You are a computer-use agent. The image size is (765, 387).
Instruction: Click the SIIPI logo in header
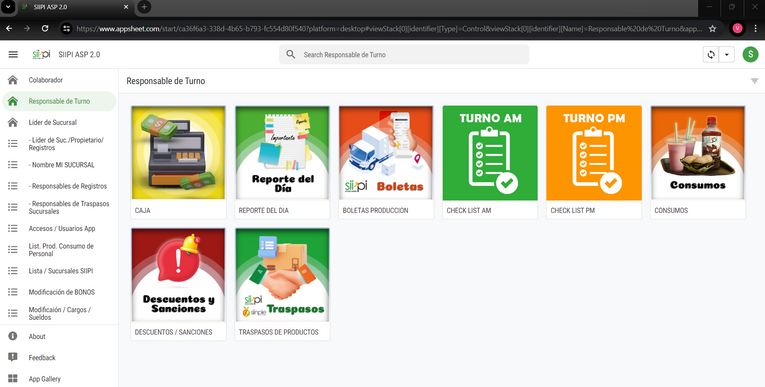click(41, 54)
